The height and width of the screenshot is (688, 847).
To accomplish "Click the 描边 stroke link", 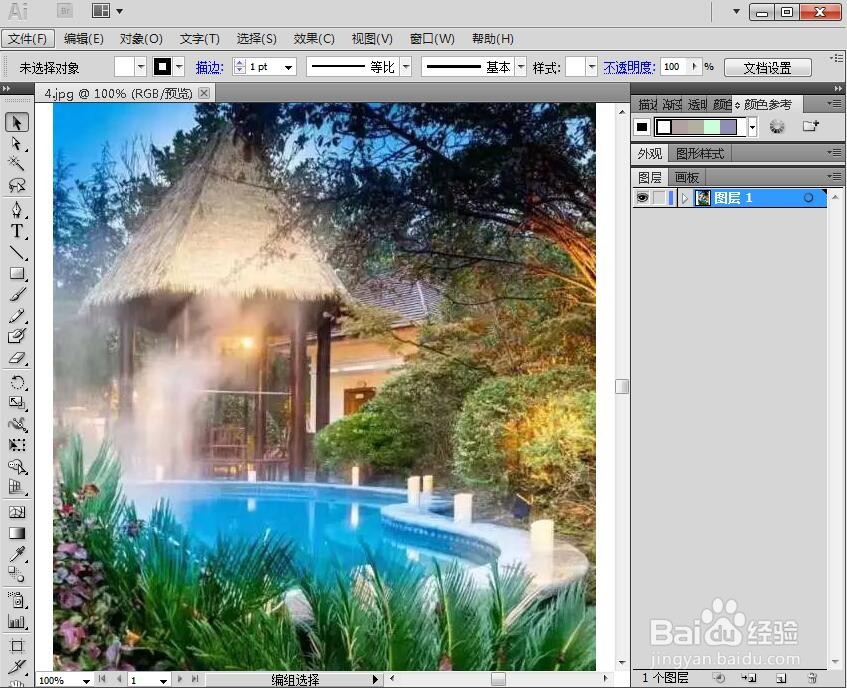I will [x=209, y=68].
